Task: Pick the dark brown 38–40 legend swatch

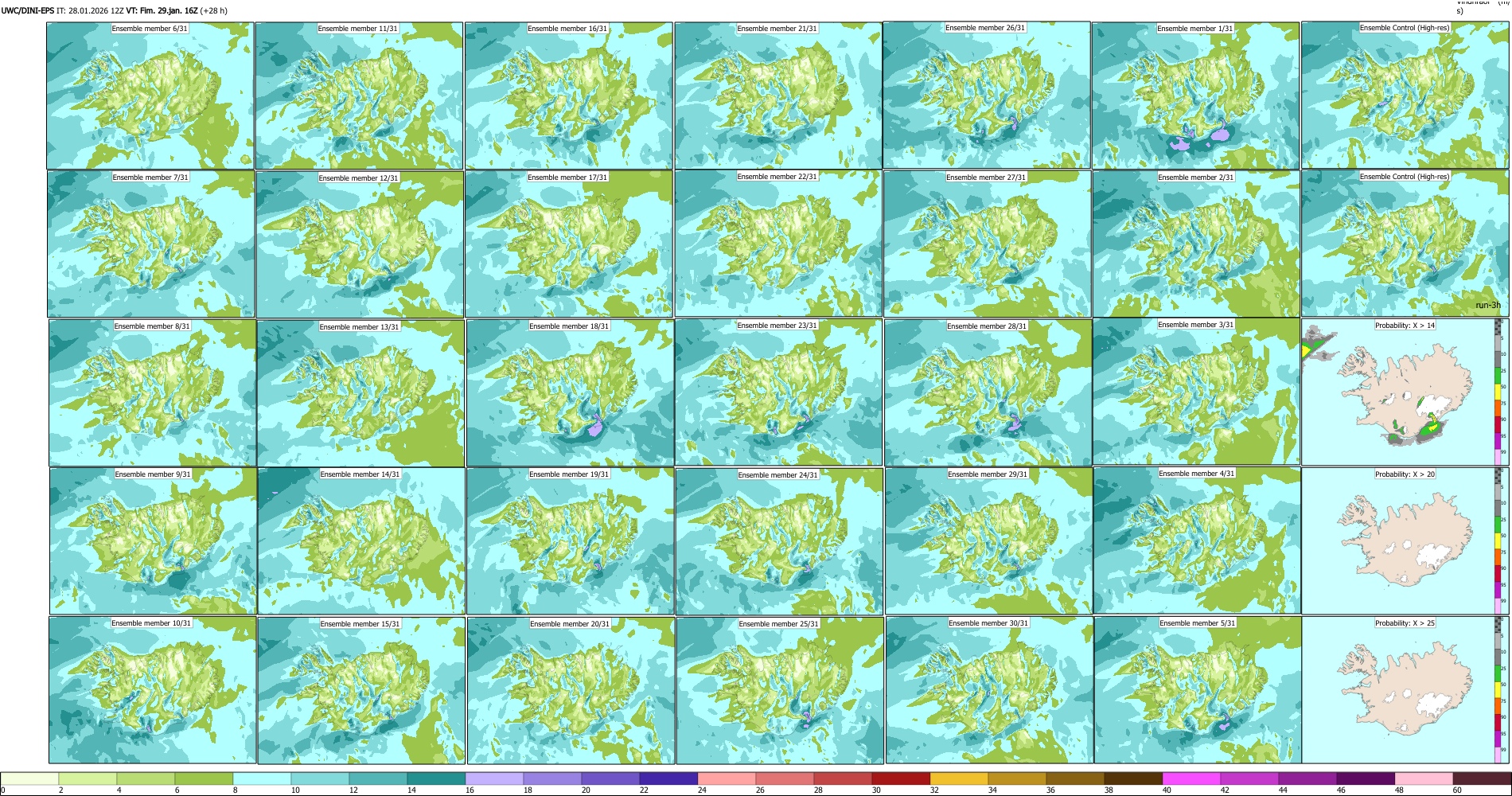Action: (x=1133, y=778)
